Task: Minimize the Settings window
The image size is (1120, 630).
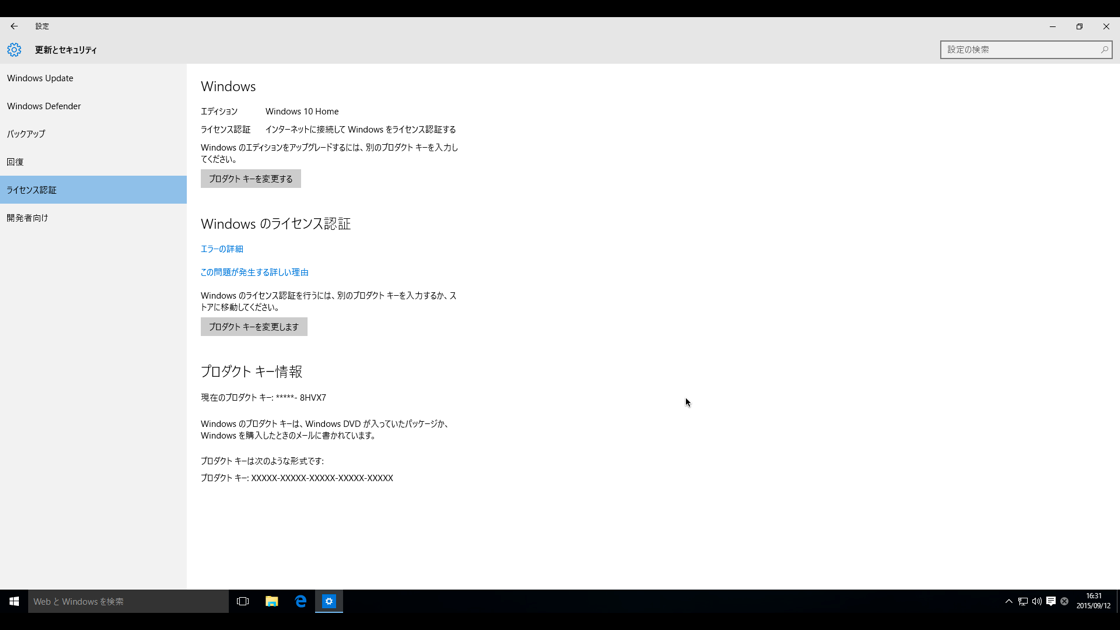Action: [x=1052, y=26]
